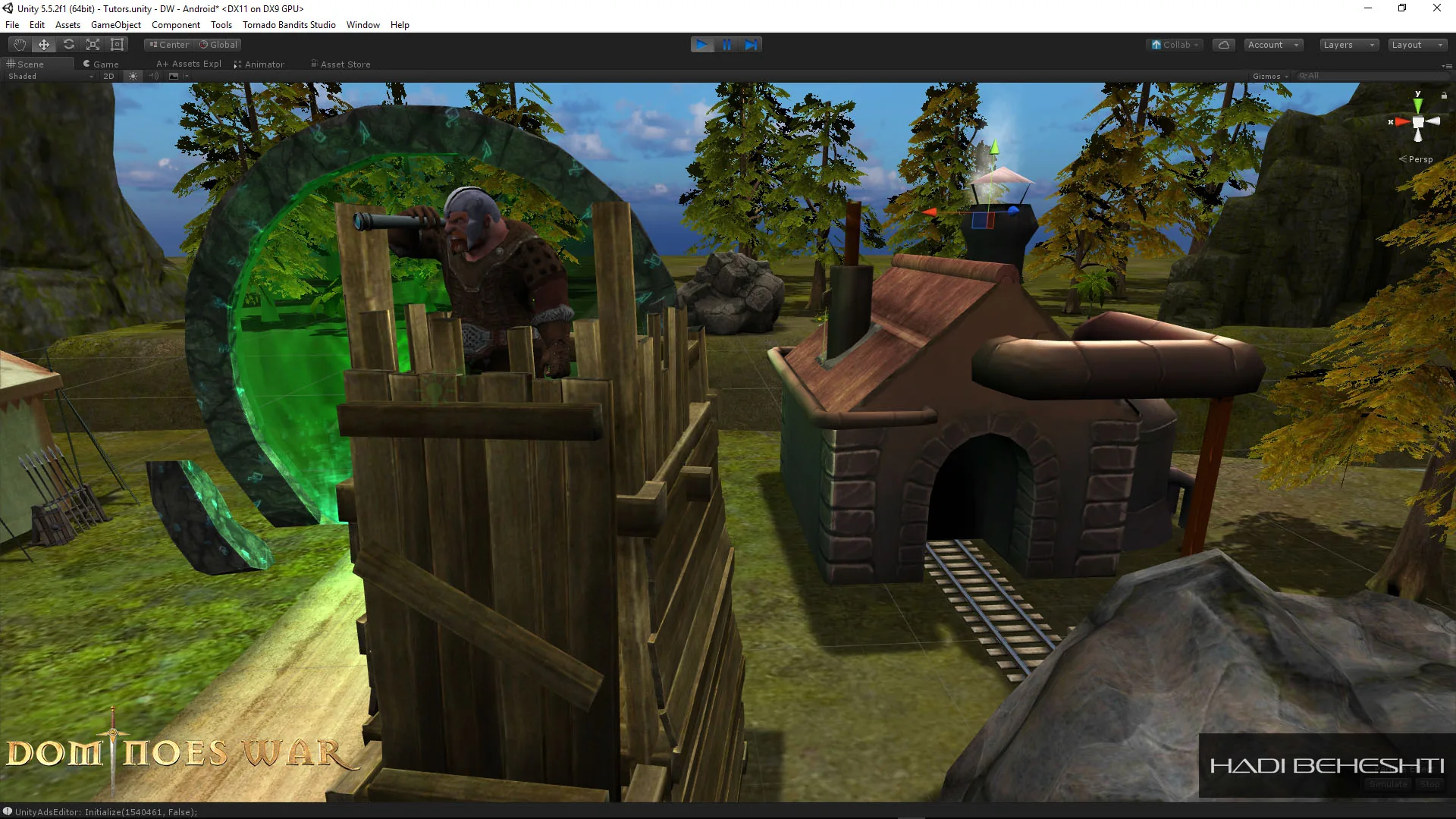Toggle pivot mode Center button
The width and height of the screenshot is (1456, 819).
[x=169, y=45]
